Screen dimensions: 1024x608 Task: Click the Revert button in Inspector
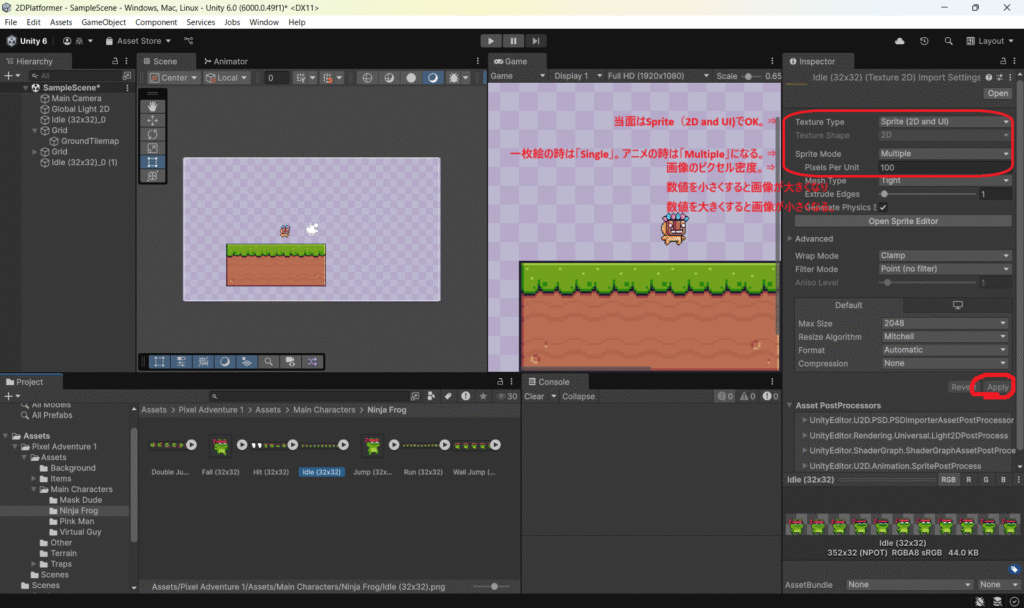[x=962, y=387]
